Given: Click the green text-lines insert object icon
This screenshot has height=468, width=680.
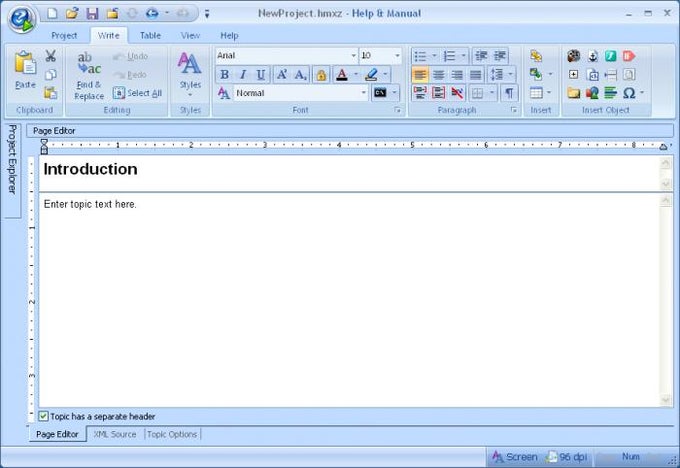Looking at the screenshot, I should click(611, 93).
